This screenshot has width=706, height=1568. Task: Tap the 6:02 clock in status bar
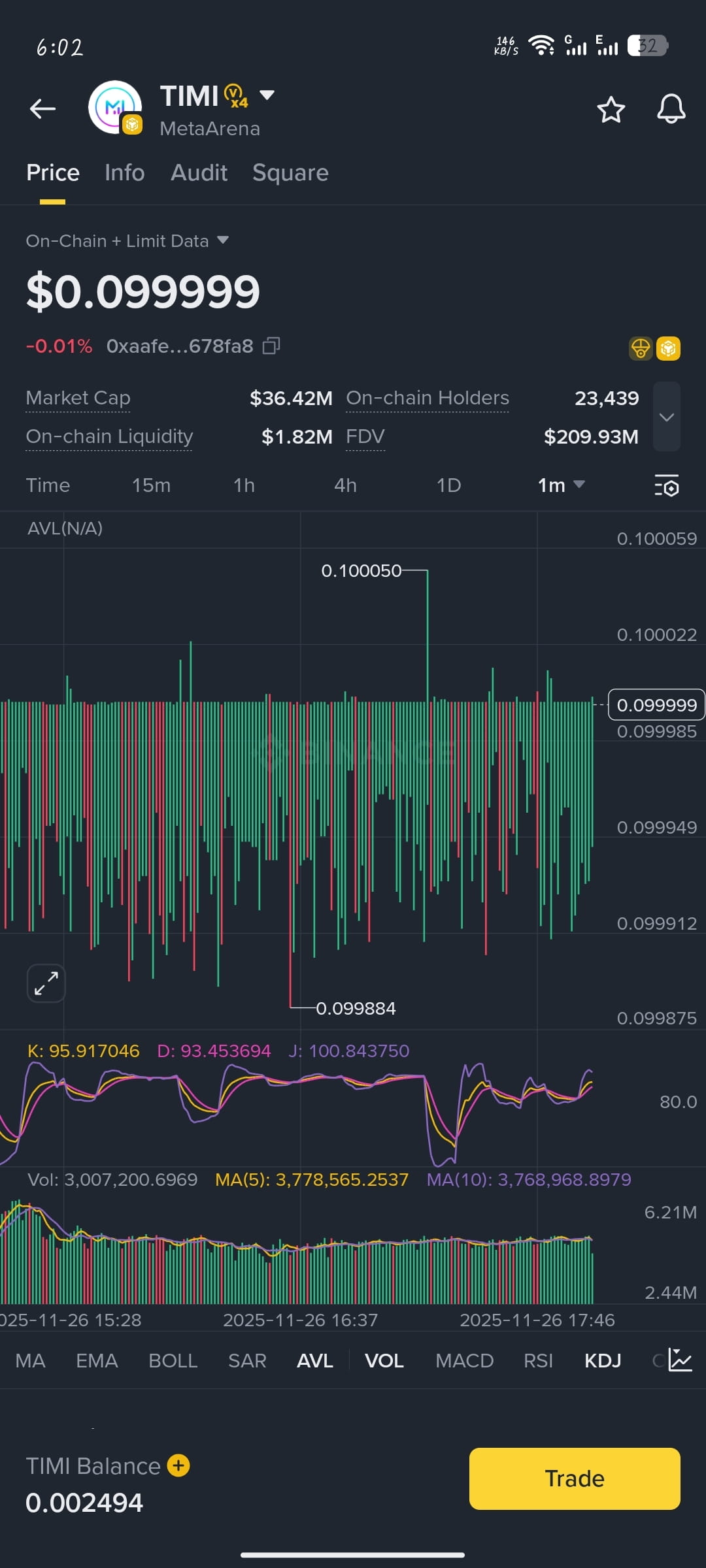coord(59,47)
